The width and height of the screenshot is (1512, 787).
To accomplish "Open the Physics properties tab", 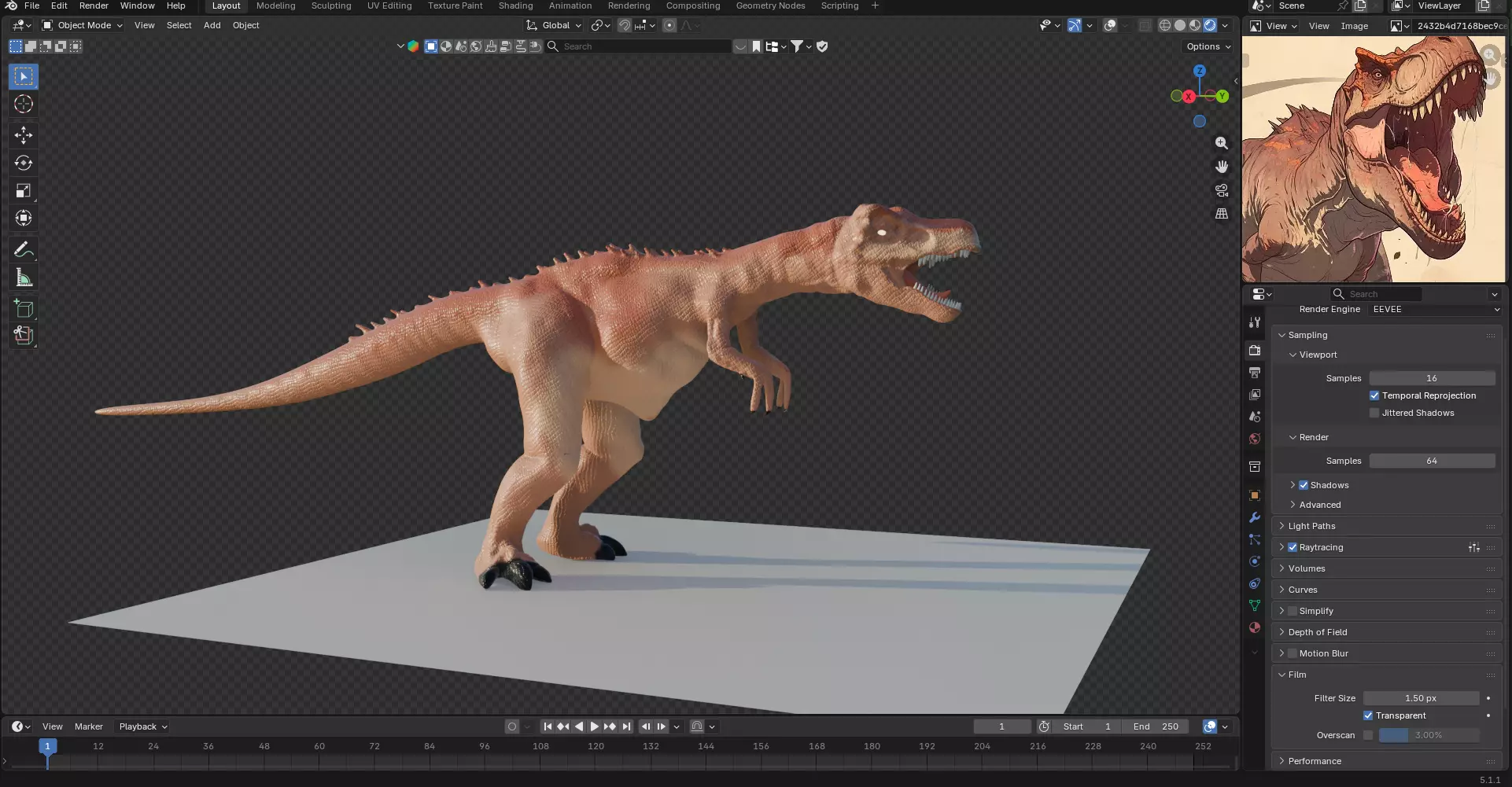I will (x=1255, y=561).
